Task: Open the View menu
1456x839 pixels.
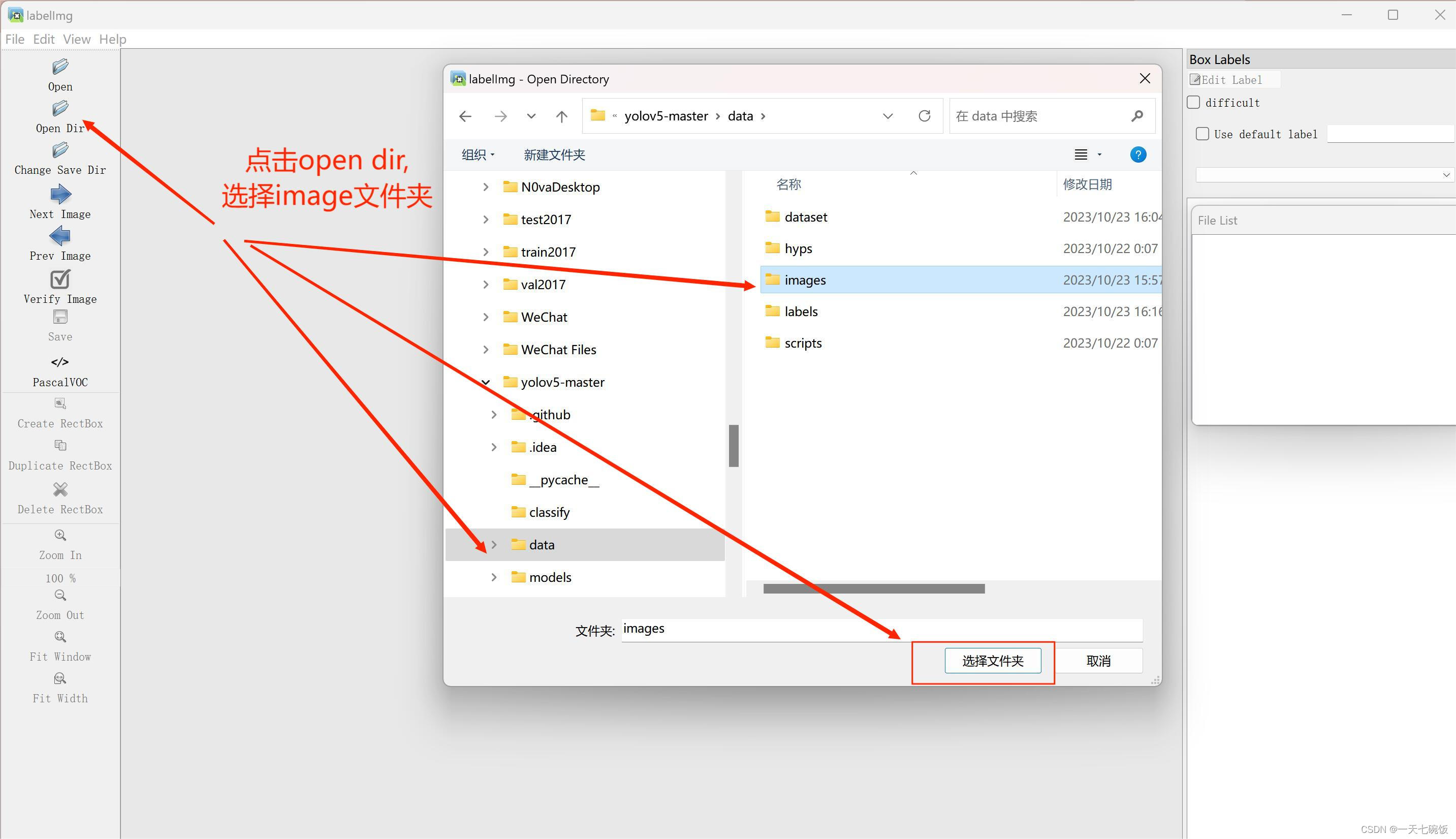Action: (77, 39)
